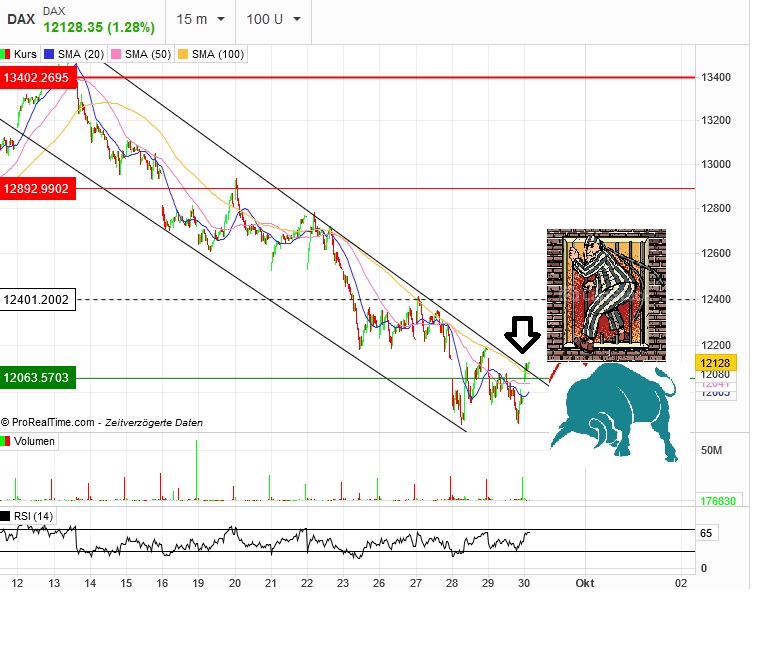This screenshot has width=758, height=646.
Task: Click the 12400 price axis label
Action: (716, 299)
